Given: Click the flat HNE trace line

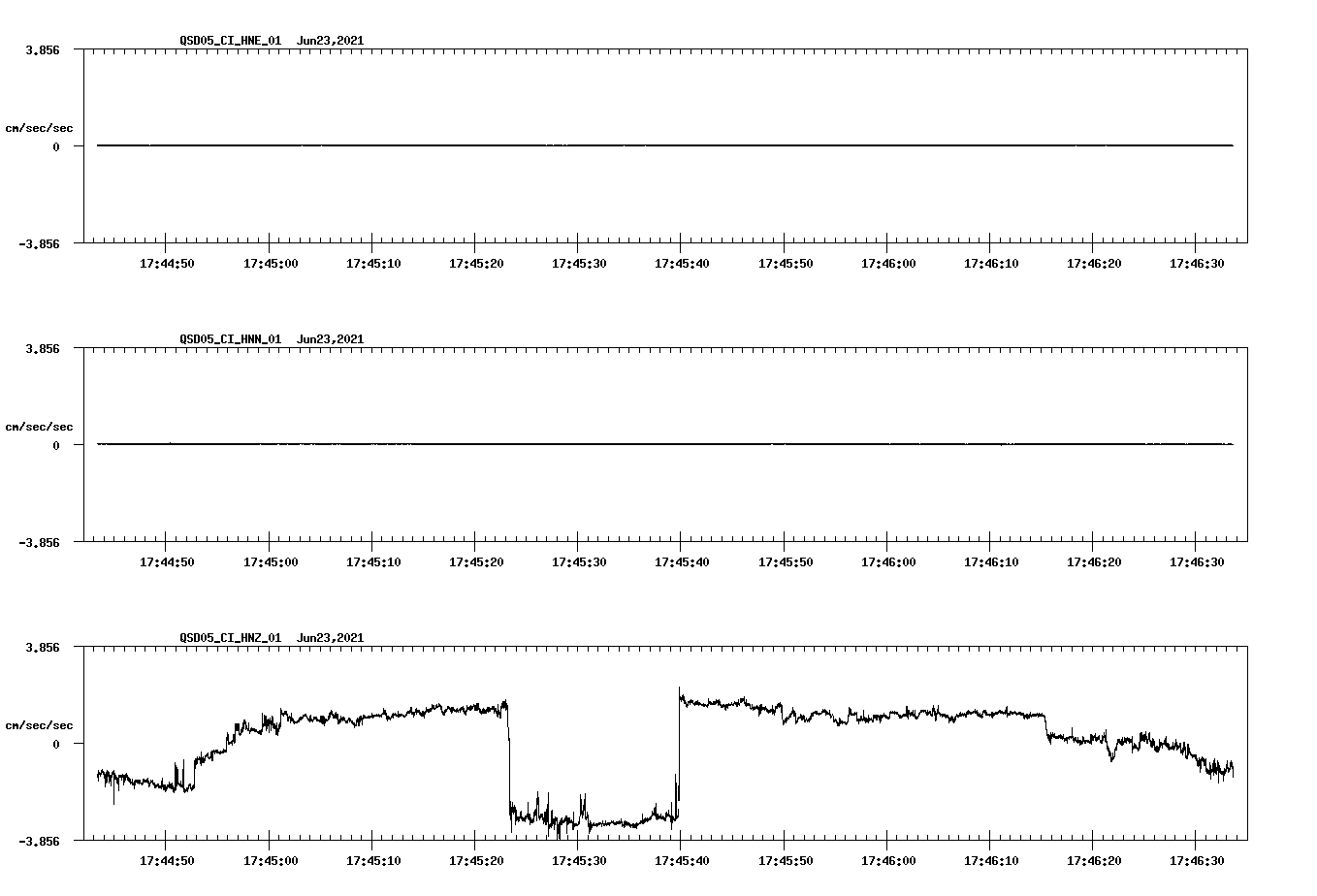Looking at the screenshot, I should coord(665,145).
